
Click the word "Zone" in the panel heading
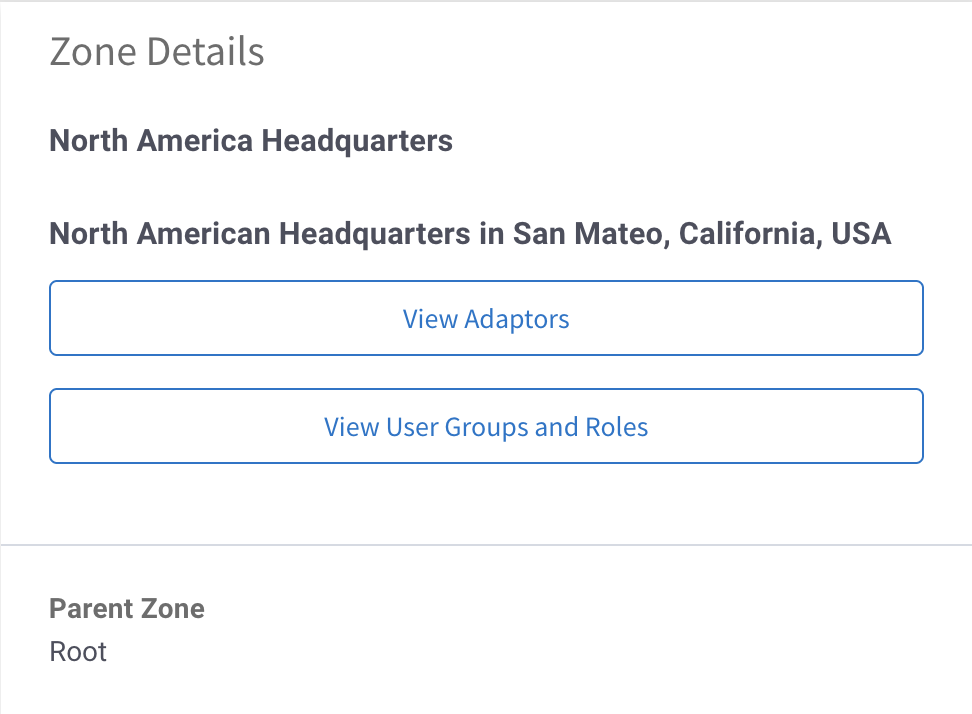click(93, 51)
